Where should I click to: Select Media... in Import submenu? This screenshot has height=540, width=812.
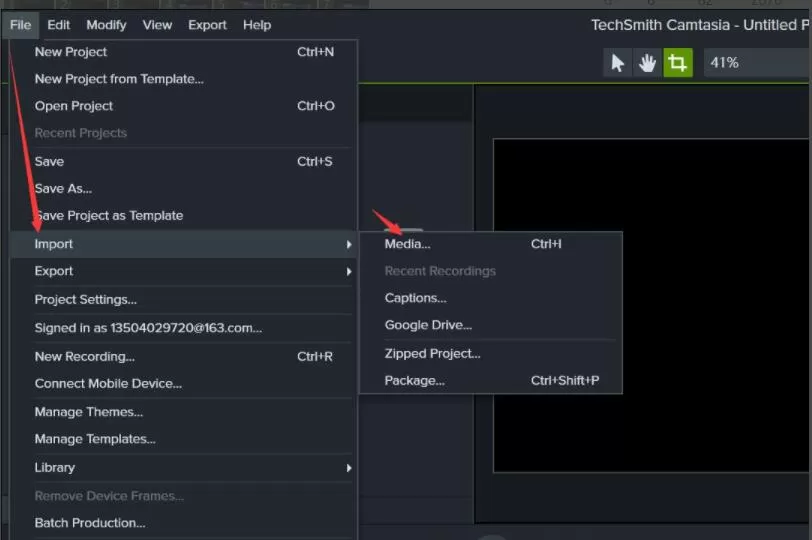click(x=491, y=244)
